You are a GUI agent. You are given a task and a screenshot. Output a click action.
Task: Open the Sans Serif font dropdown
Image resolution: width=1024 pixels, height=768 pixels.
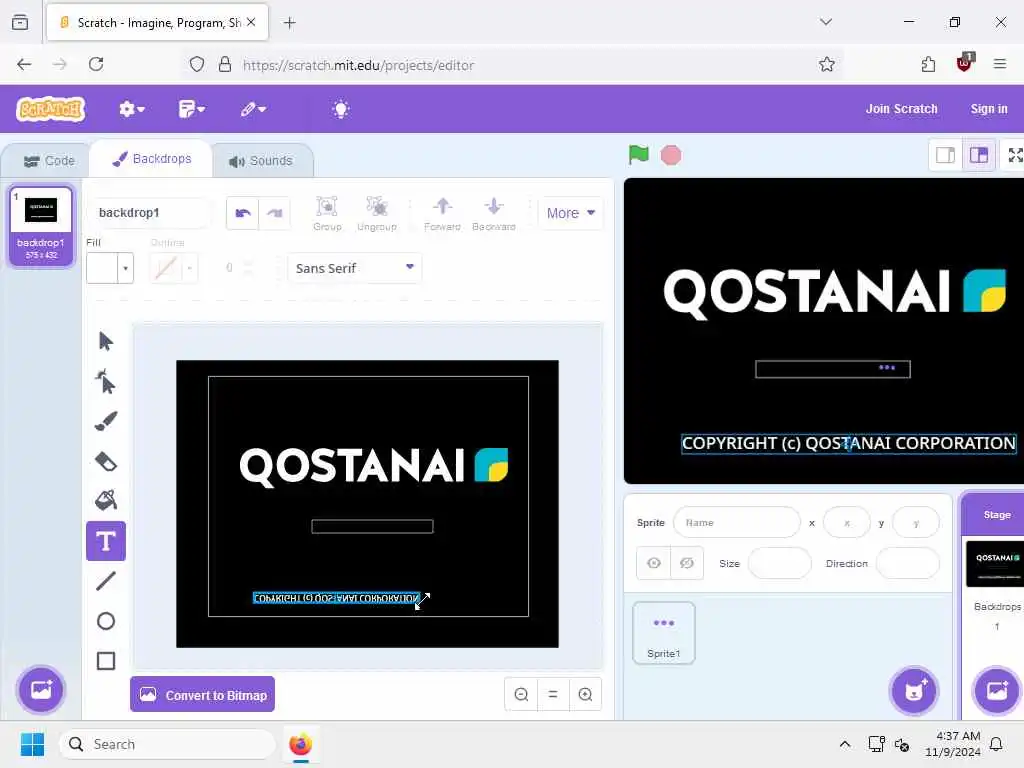coord(355,268)
